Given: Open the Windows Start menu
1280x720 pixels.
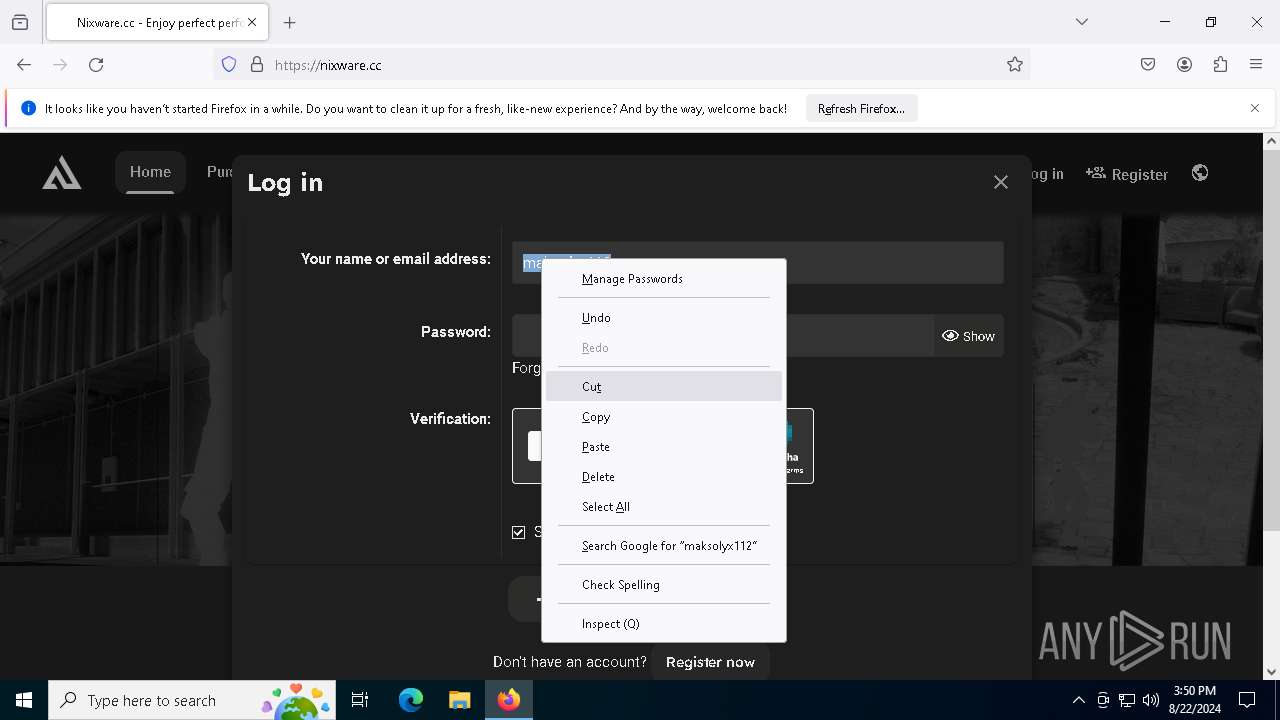Looking at the screenshot, I should coord(24,700).
